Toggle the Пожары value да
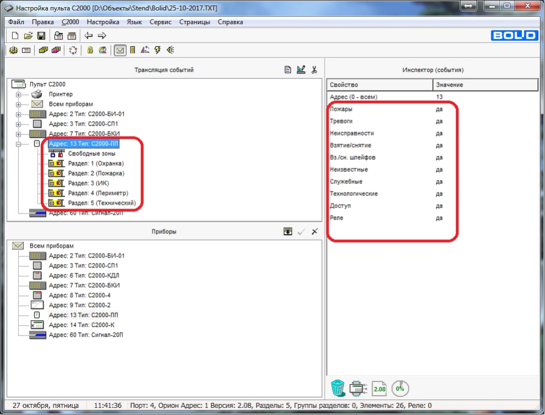The width and height of the screenshot is (545, 415). click(439, 109)
